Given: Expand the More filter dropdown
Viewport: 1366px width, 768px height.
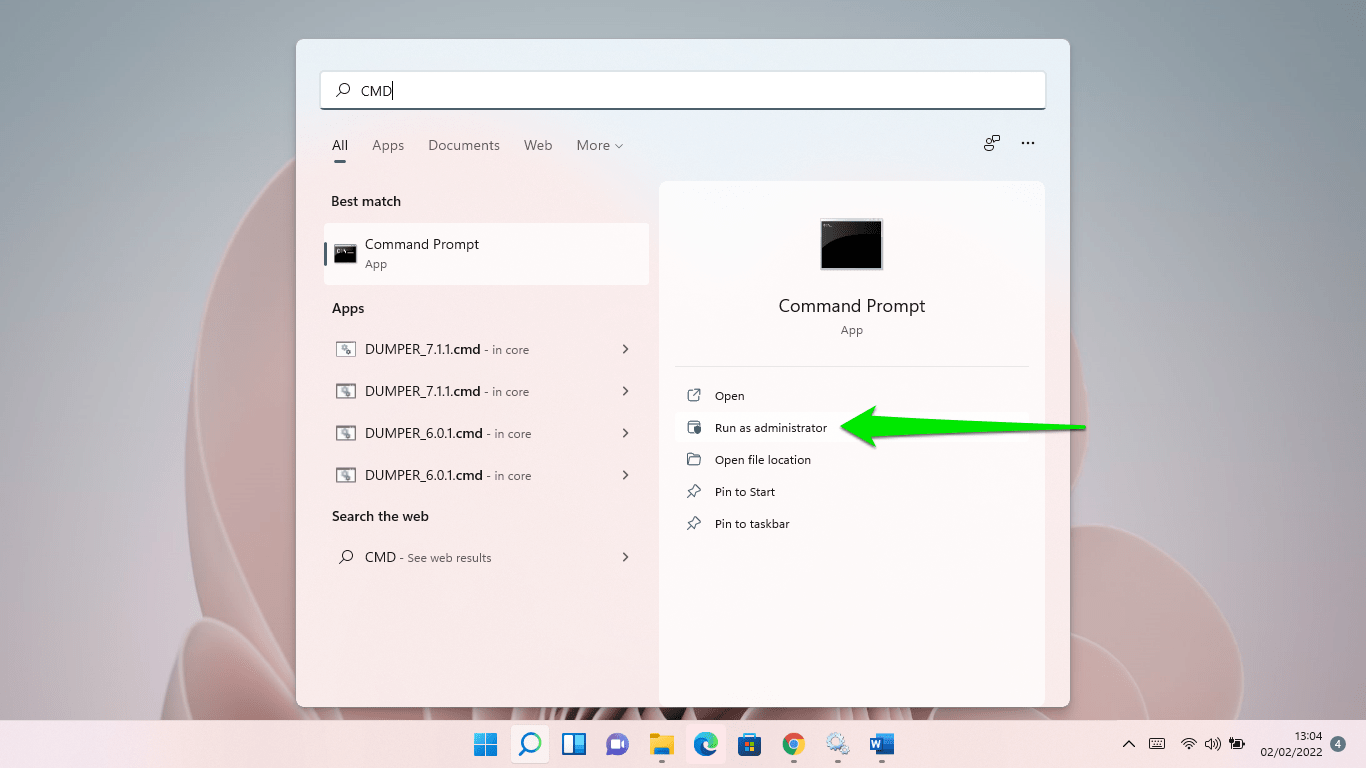Looking at the screenshot, I should click(599, 145).
